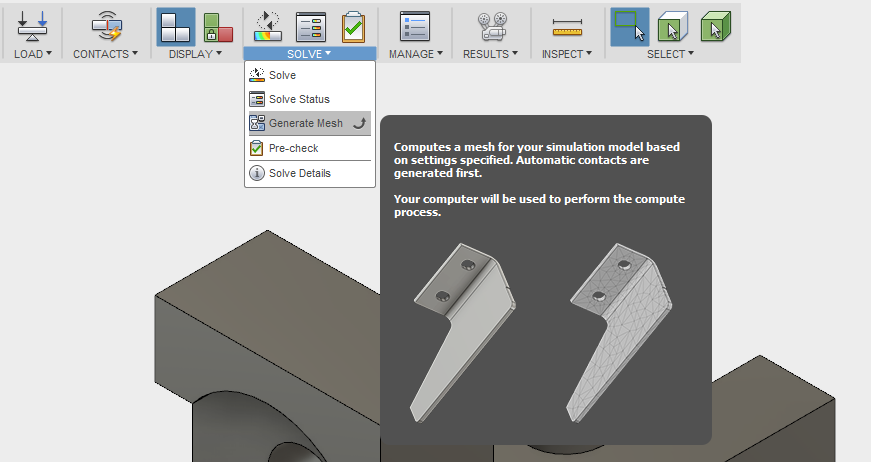The width and height of the screenshot is (871, 462).
Task: Enable window selection mode icon
Action: pos(629,26)
